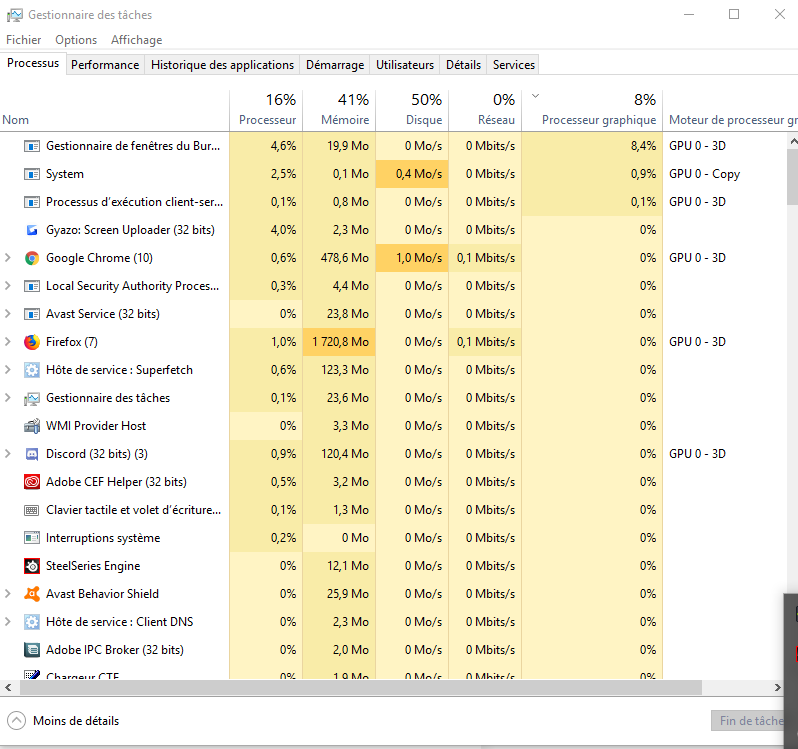Switch to the Démarrage tab

point(335,65)
